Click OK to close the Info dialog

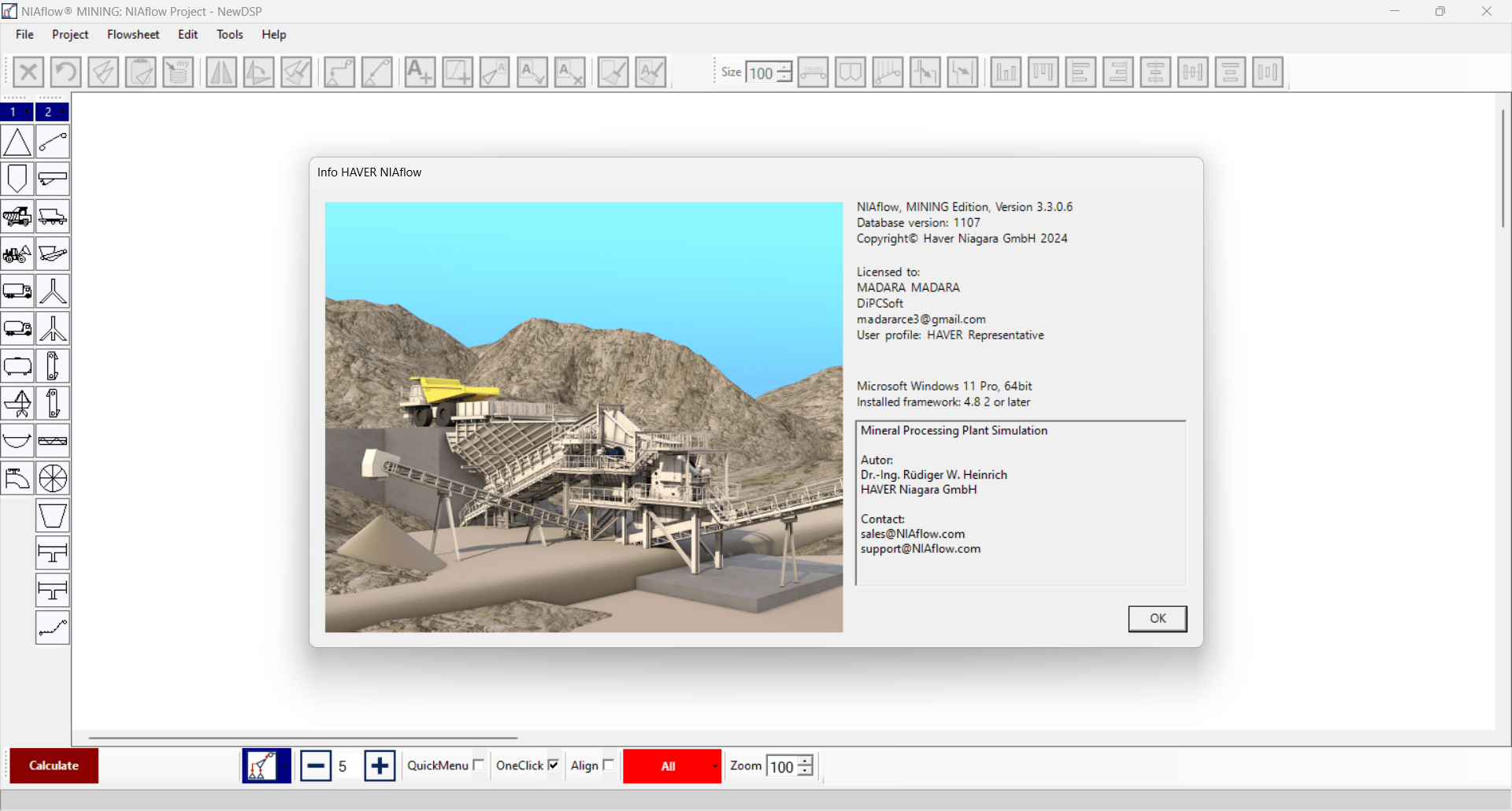1158,619
